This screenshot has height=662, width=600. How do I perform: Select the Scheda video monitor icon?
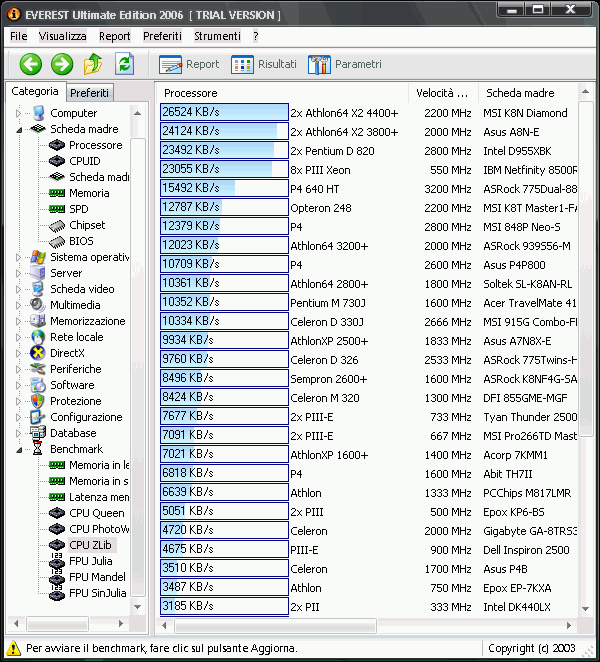tap(38, 289)
